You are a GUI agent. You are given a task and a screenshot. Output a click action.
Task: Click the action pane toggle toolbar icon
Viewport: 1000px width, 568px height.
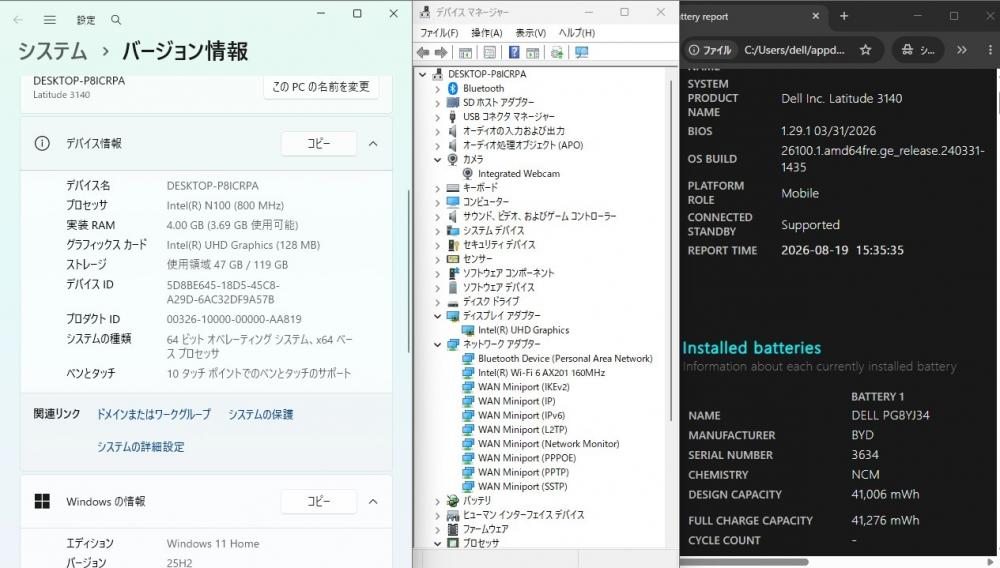[533, 52]
